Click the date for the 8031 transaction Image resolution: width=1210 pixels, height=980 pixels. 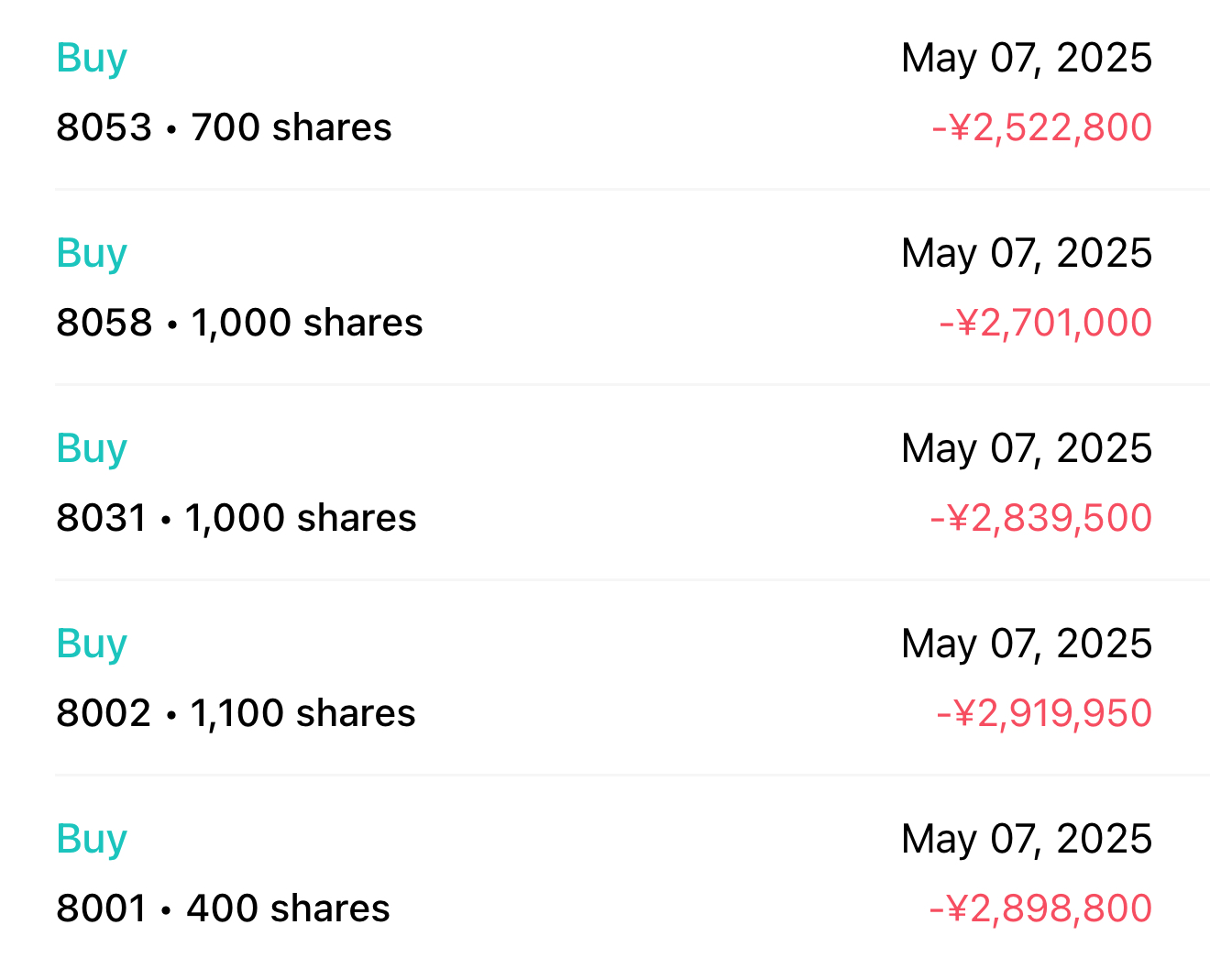tap(1027, 448)
